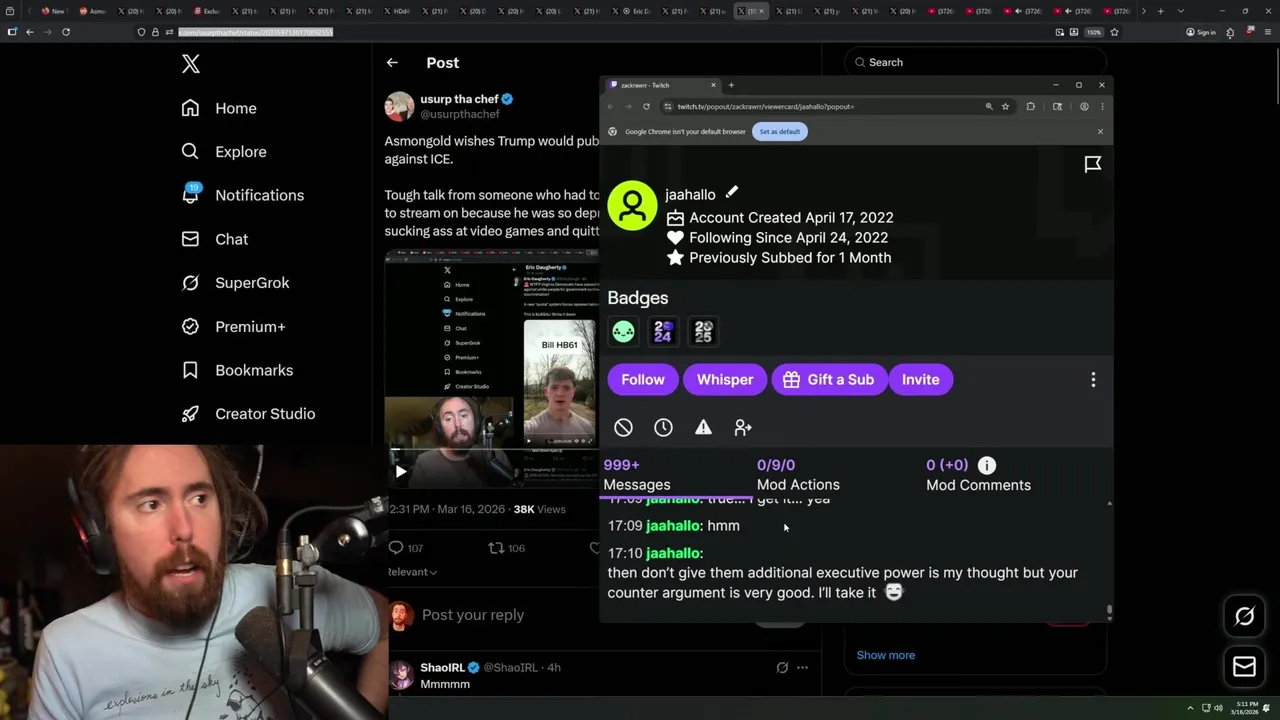The width and height of the screenshot is (1280, 720).
Task: Go to Home in X sidebar
Action: tap(219, 108)
